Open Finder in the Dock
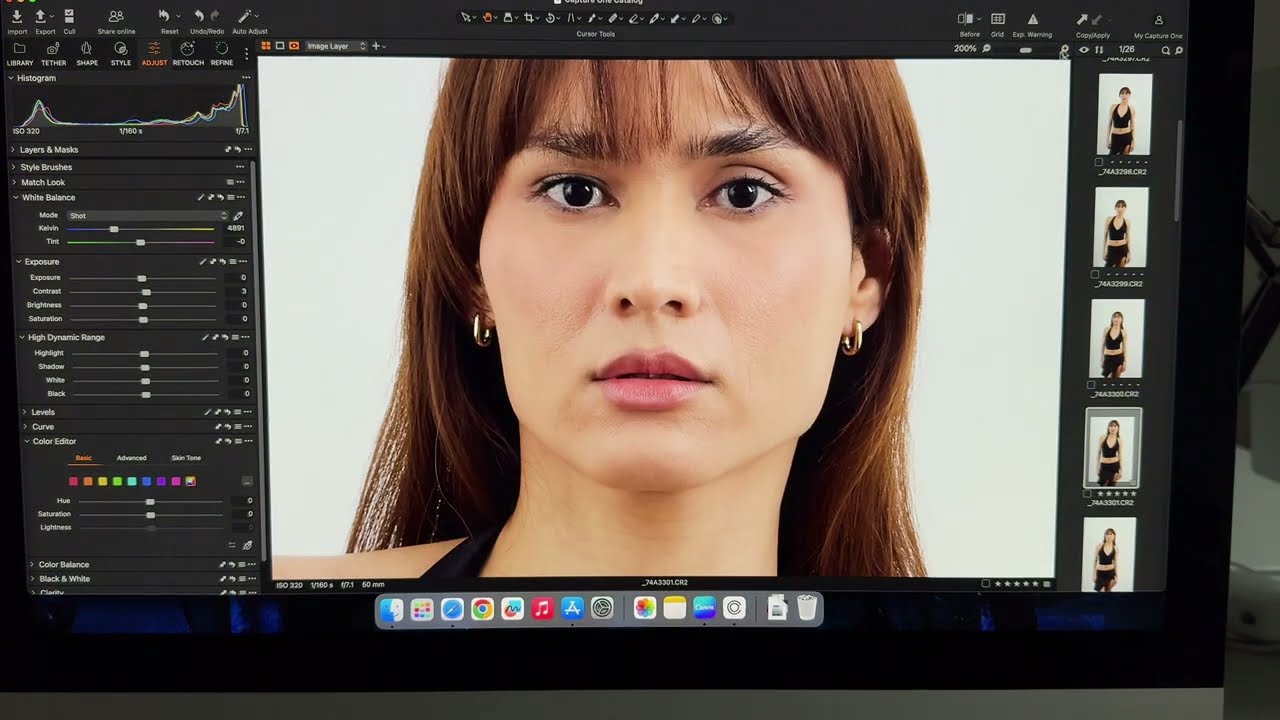 (x=392, y=608)
